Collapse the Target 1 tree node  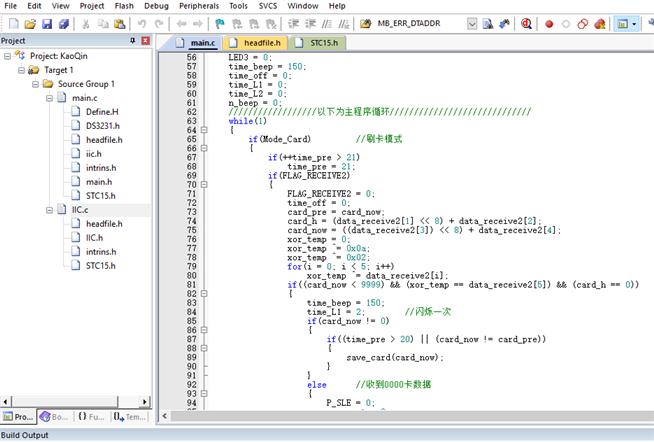tap(21, 70)
